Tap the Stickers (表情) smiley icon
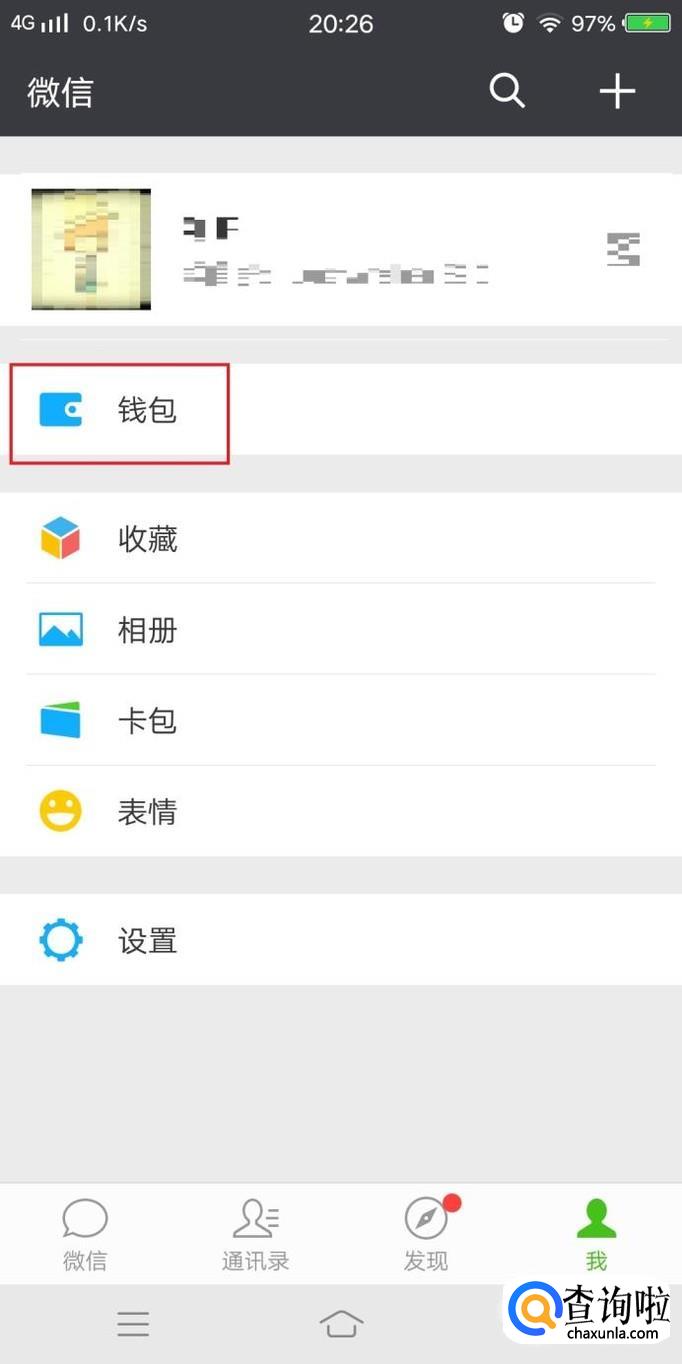Image resolution: width=682 pixels, height=1364 pixels. pos(60,811)
